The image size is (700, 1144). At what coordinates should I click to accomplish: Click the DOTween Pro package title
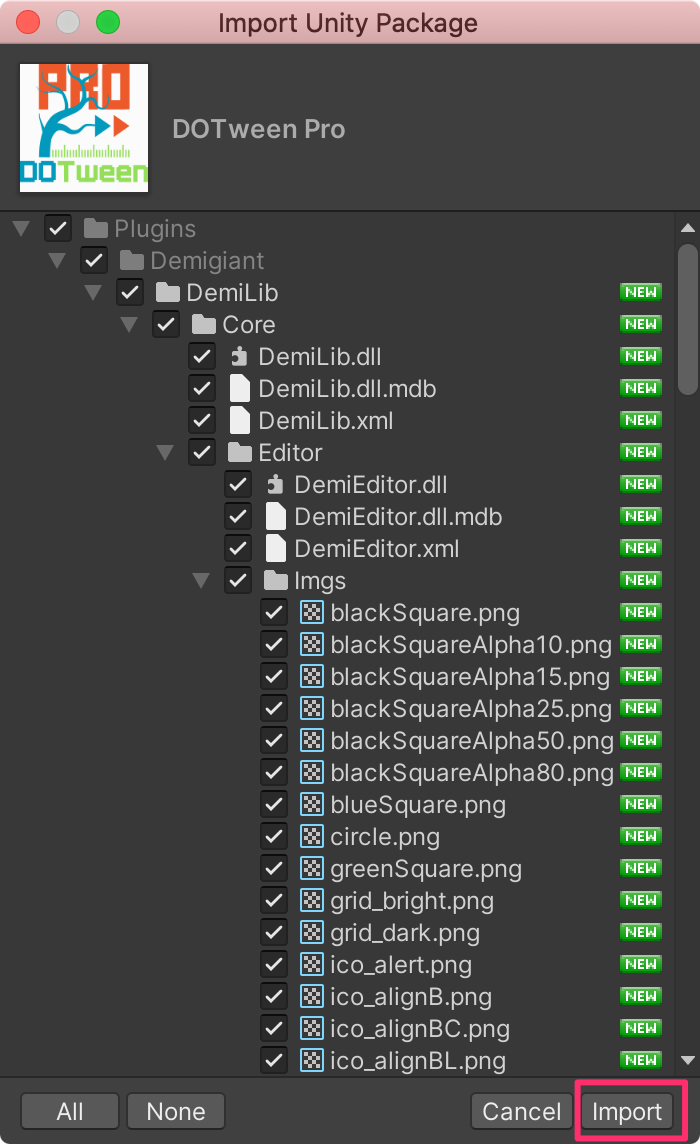pyautogui.click(x=258, y=129)
